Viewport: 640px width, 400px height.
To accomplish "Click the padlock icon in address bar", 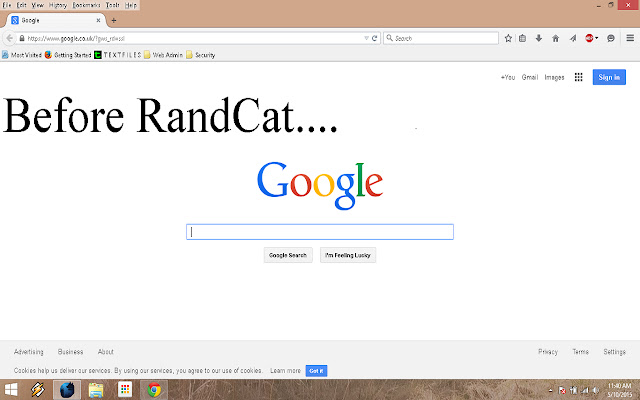I will (22, 38).
